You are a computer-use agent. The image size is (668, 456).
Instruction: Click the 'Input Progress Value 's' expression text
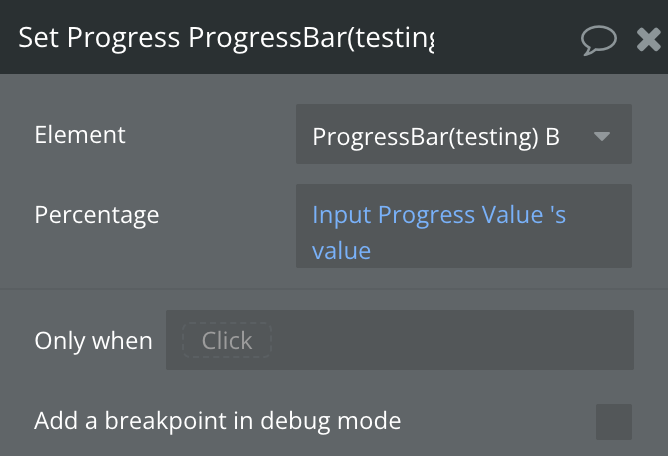pyautogui.click(x=439, y=215)
